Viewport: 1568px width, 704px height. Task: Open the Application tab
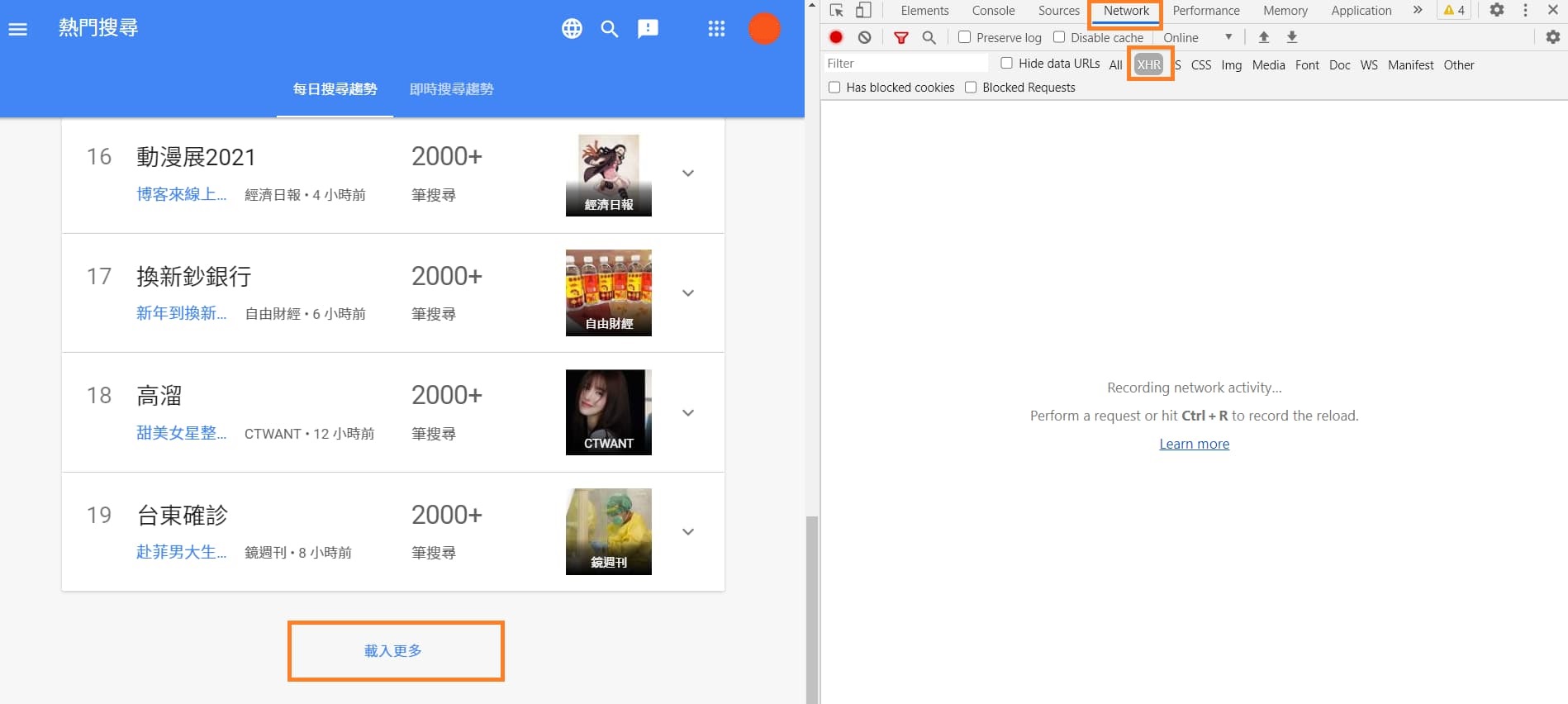[x=1361, y=10]
